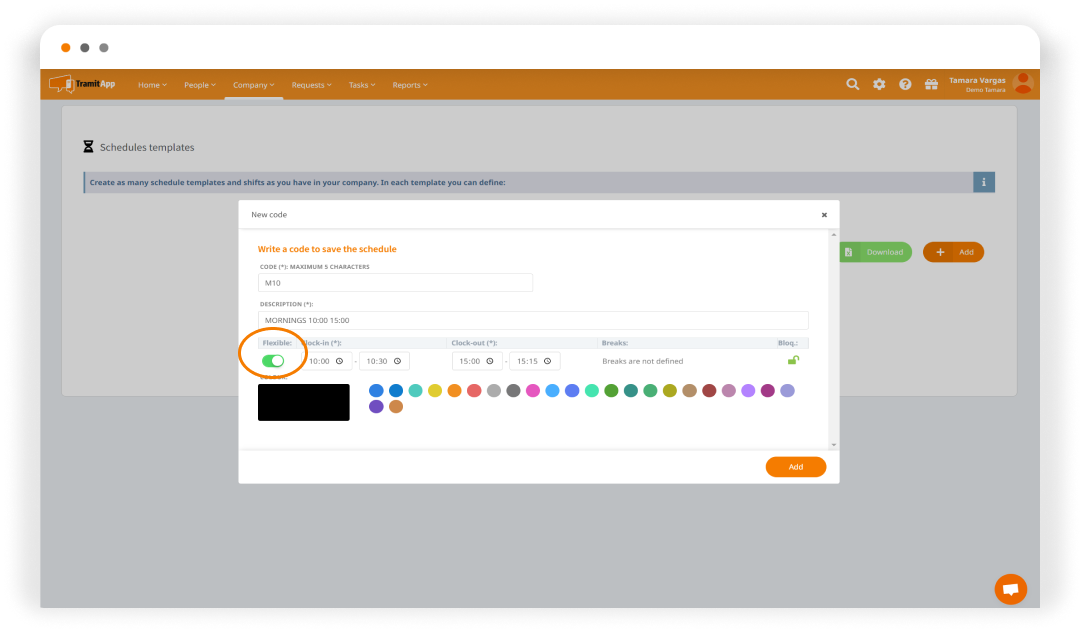Open settings gear icon in top bar
Screen dimensions: 1083x633
pos(879,85)
